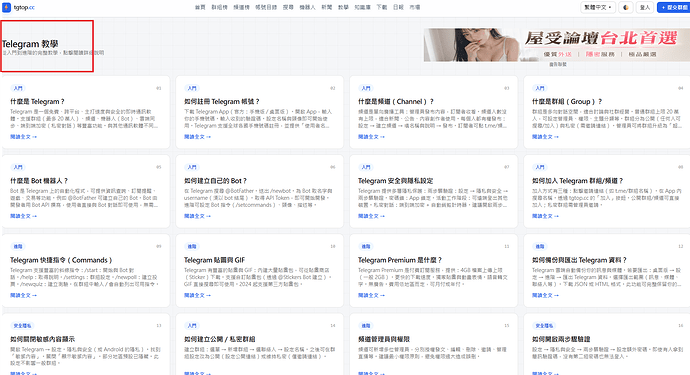
Task: Click 閱讀全文 under 如何備份與匯出 Telegram 資料？
Action: (545, 295)
